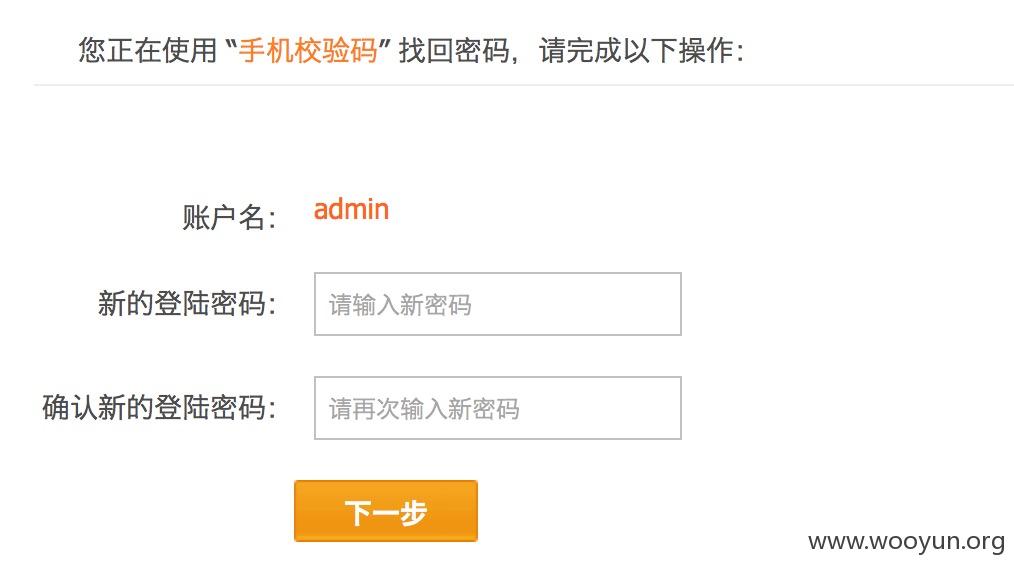Click the 下一步 orange button
The image size is (1014, 570).
tap(385, 511)
